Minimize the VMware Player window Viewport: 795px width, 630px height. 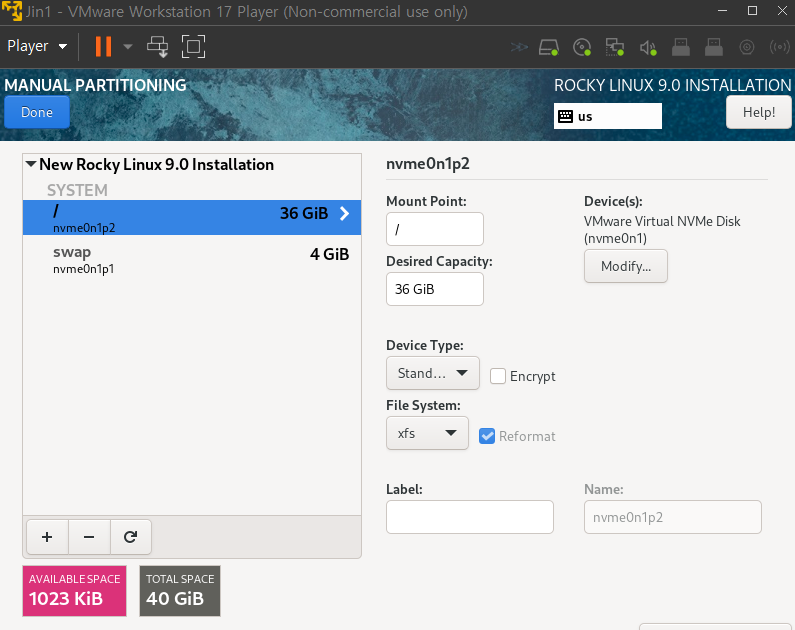pos(722,11)
